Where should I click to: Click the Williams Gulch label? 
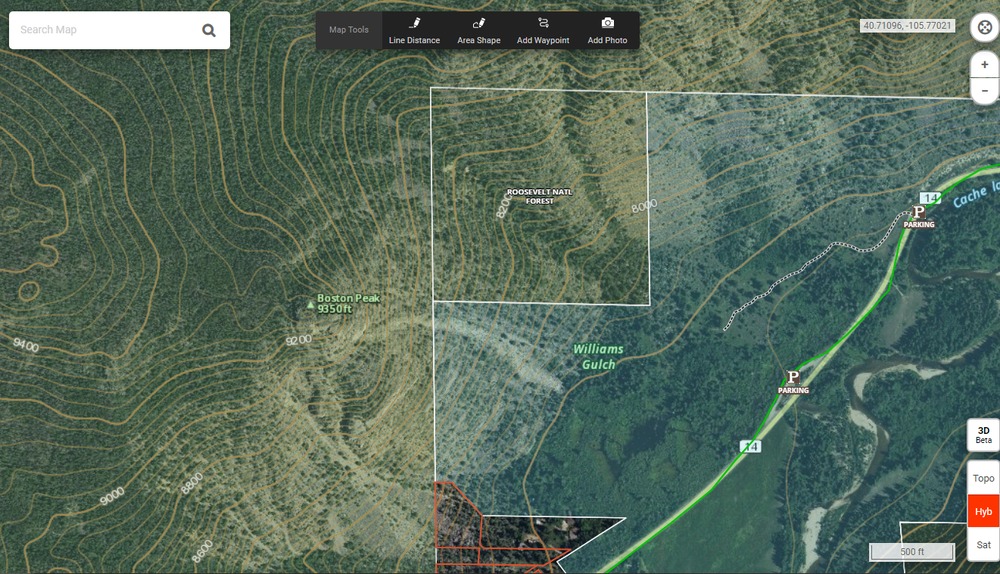point(598,357)
